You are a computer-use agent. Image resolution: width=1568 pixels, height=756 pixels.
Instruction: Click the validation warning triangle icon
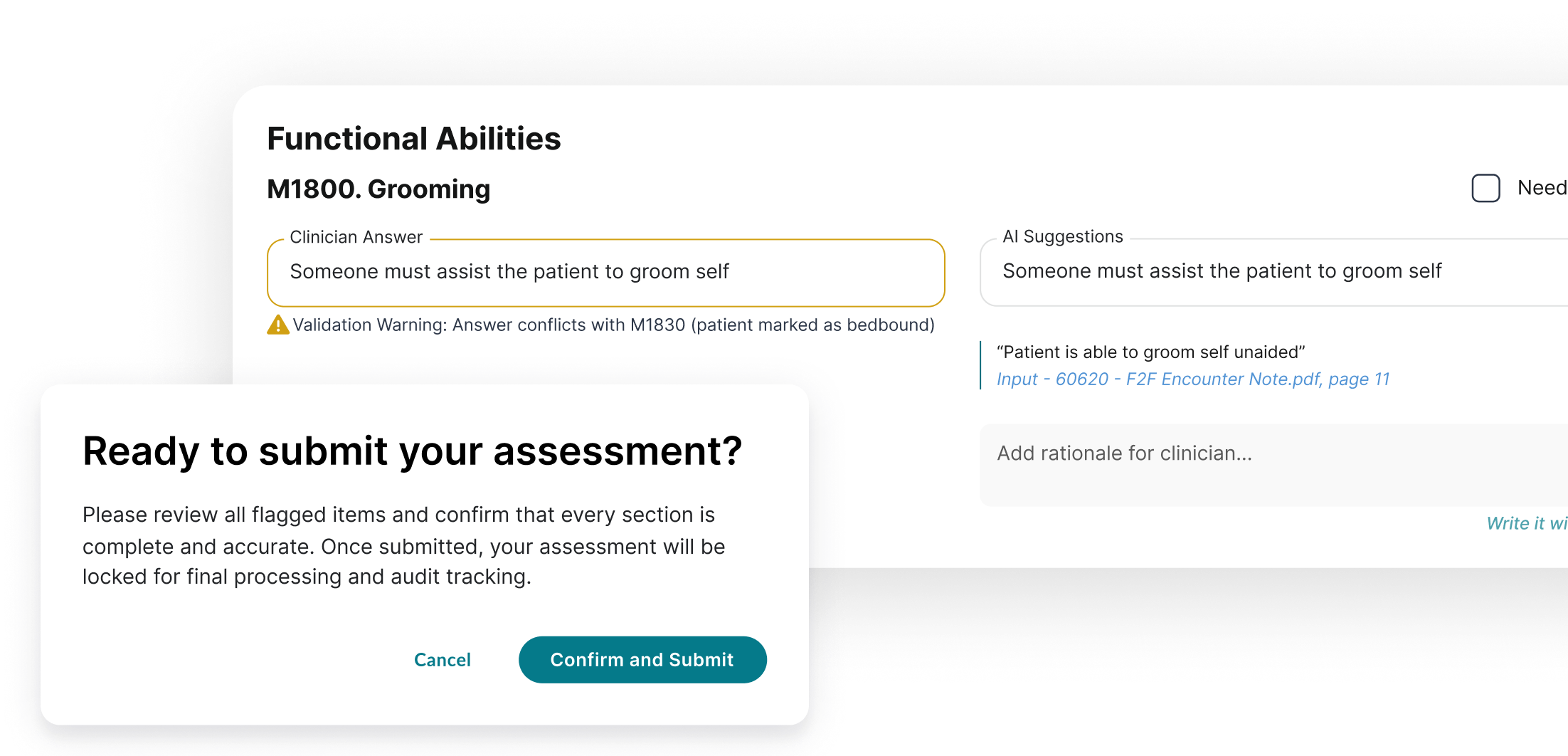(x=278, y=325)
